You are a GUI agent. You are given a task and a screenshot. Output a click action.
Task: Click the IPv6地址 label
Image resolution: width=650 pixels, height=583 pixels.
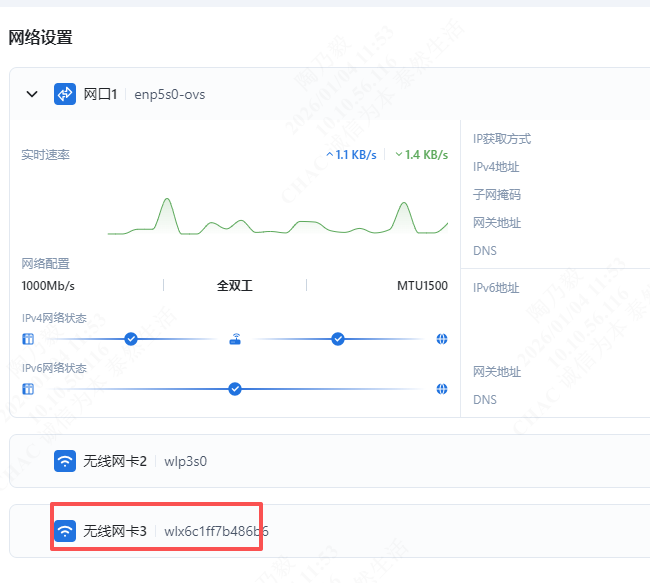pos(496,287)
